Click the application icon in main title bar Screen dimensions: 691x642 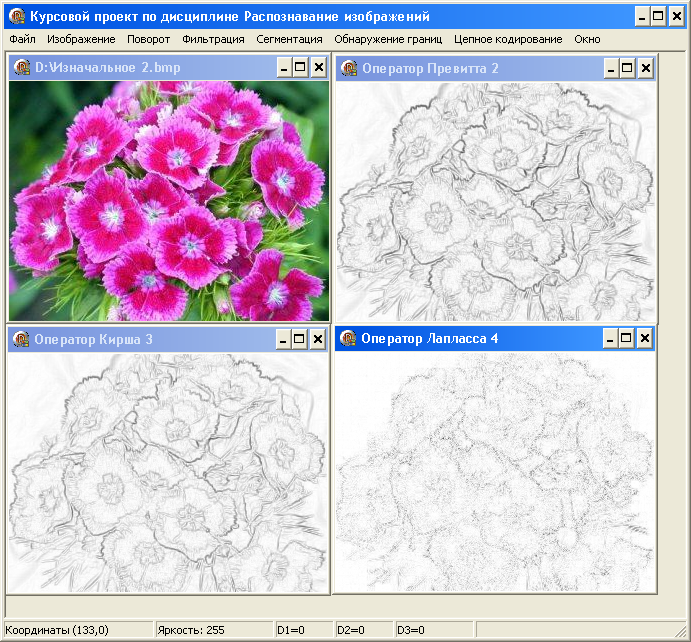click(17, 16)
